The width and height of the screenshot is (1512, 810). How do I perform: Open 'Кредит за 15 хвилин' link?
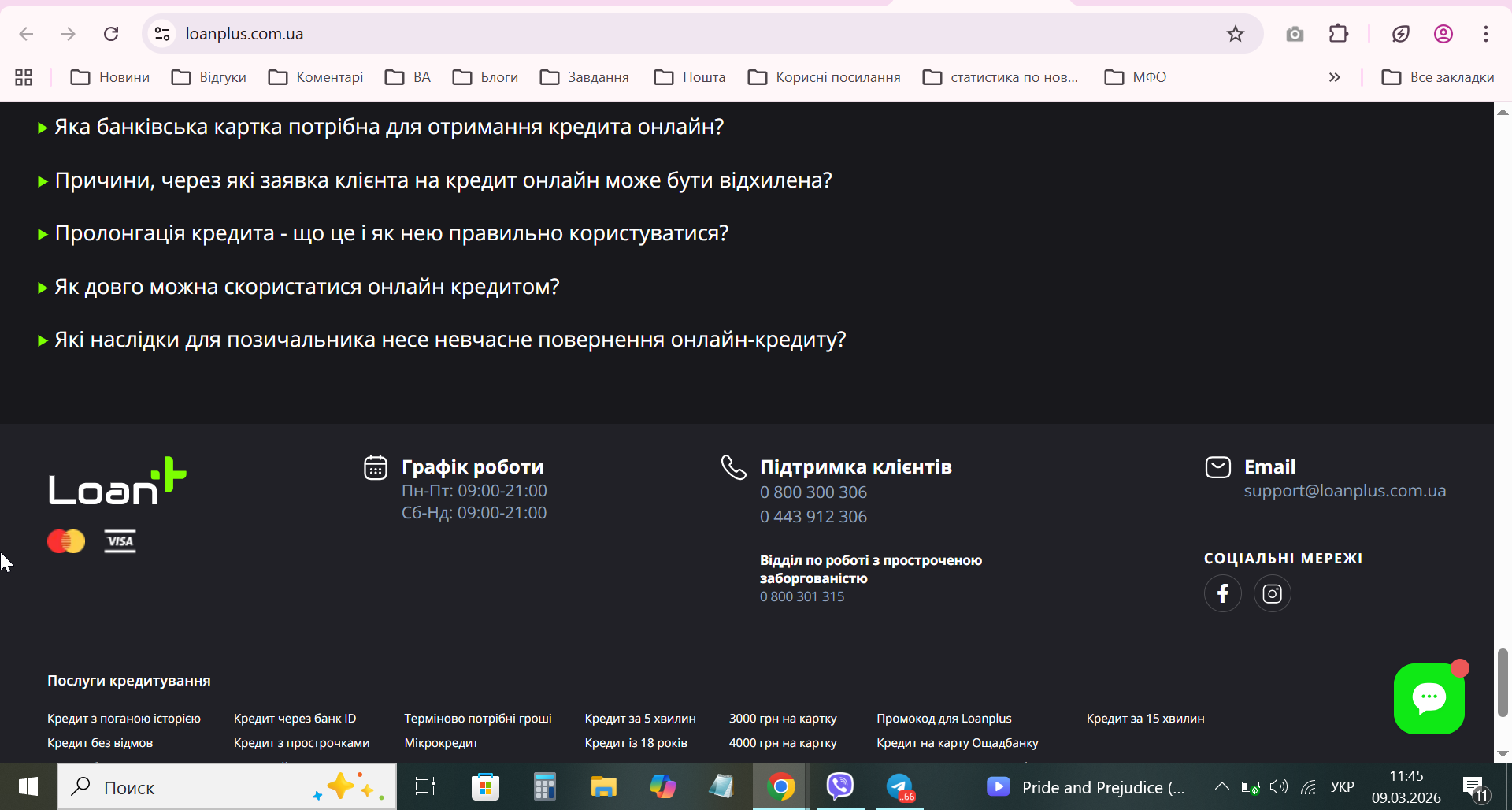pos(1146,719)
